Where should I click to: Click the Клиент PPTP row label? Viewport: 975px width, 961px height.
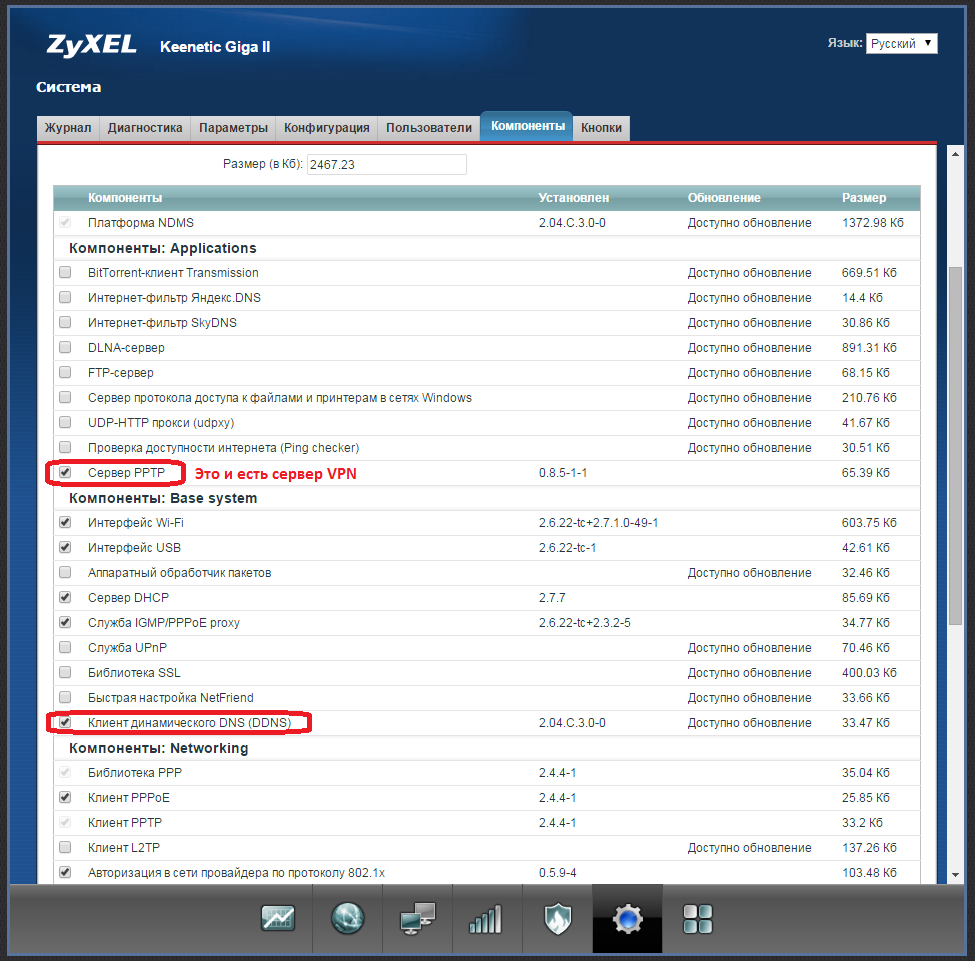pos(124,822)
